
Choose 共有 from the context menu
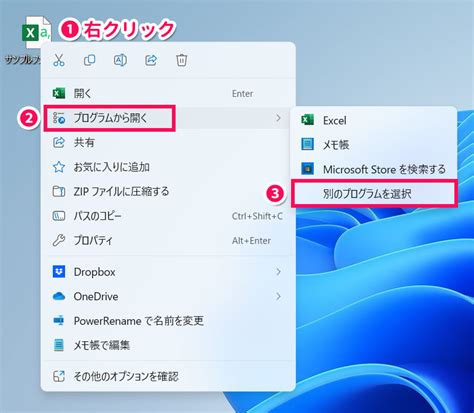coord(168,143)
